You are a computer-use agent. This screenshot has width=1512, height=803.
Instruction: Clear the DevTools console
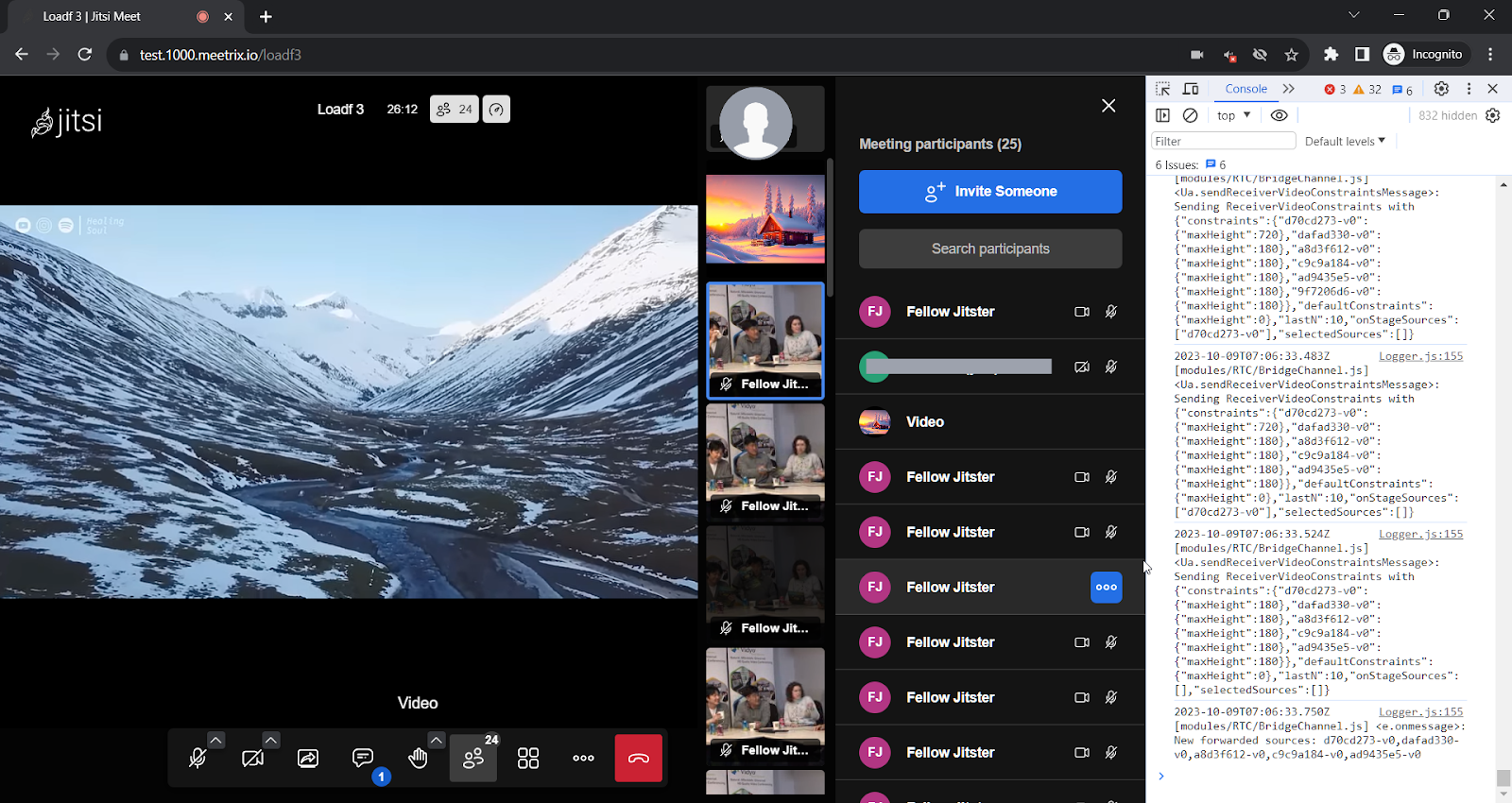pyautogui.click(x=1191, y=115)
